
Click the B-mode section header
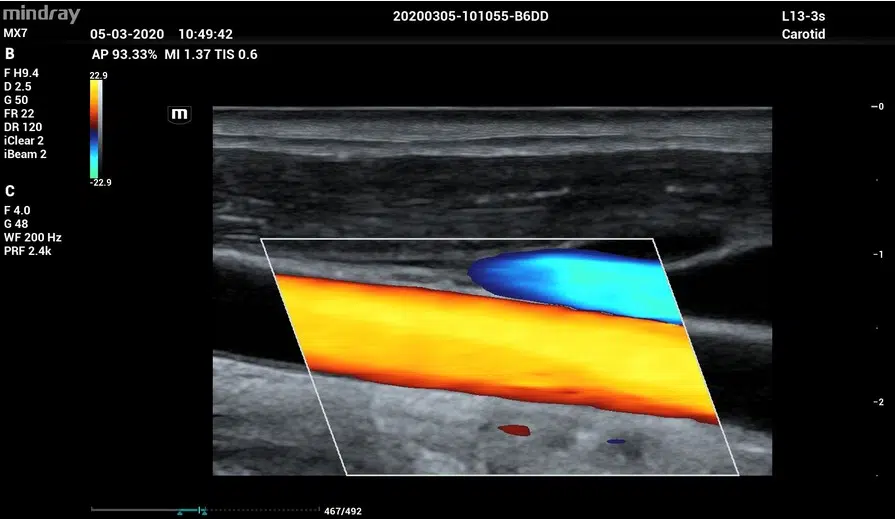(10, 53)
